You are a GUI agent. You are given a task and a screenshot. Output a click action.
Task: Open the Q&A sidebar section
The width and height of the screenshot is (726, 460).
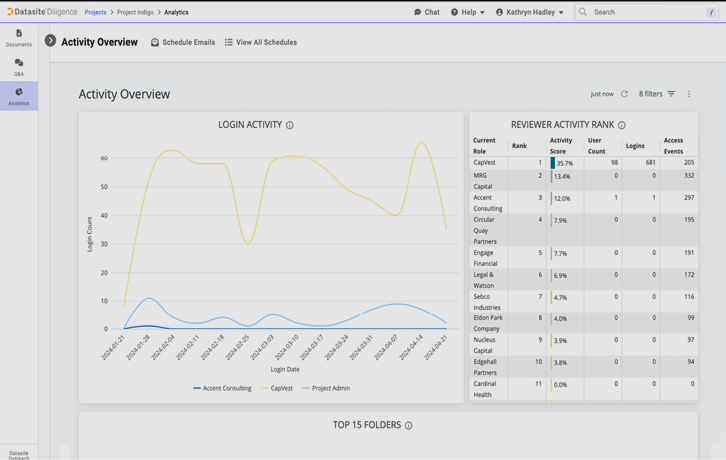[x=18, y=66]
